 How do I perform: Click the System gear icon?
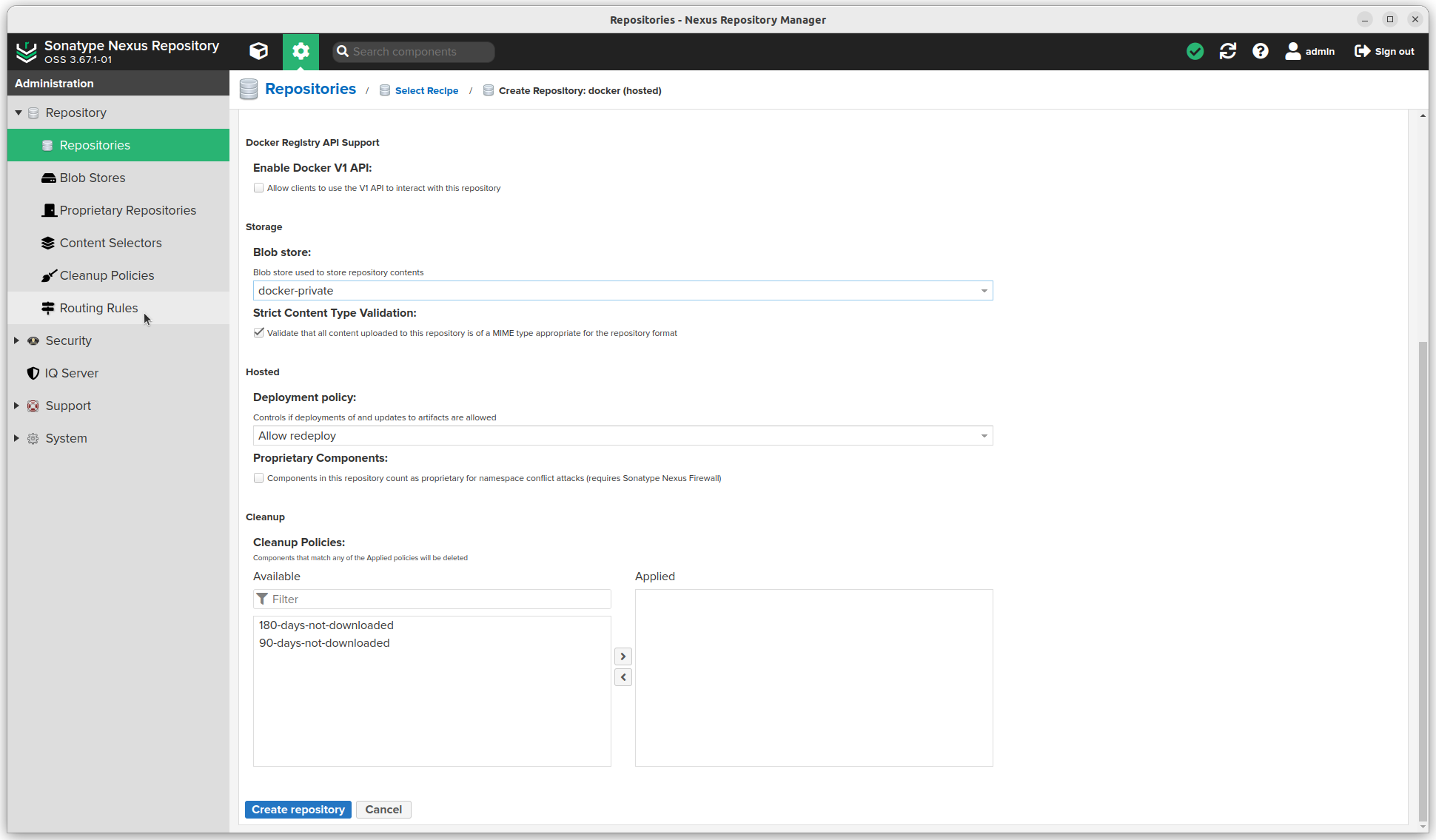coord(33,438)
